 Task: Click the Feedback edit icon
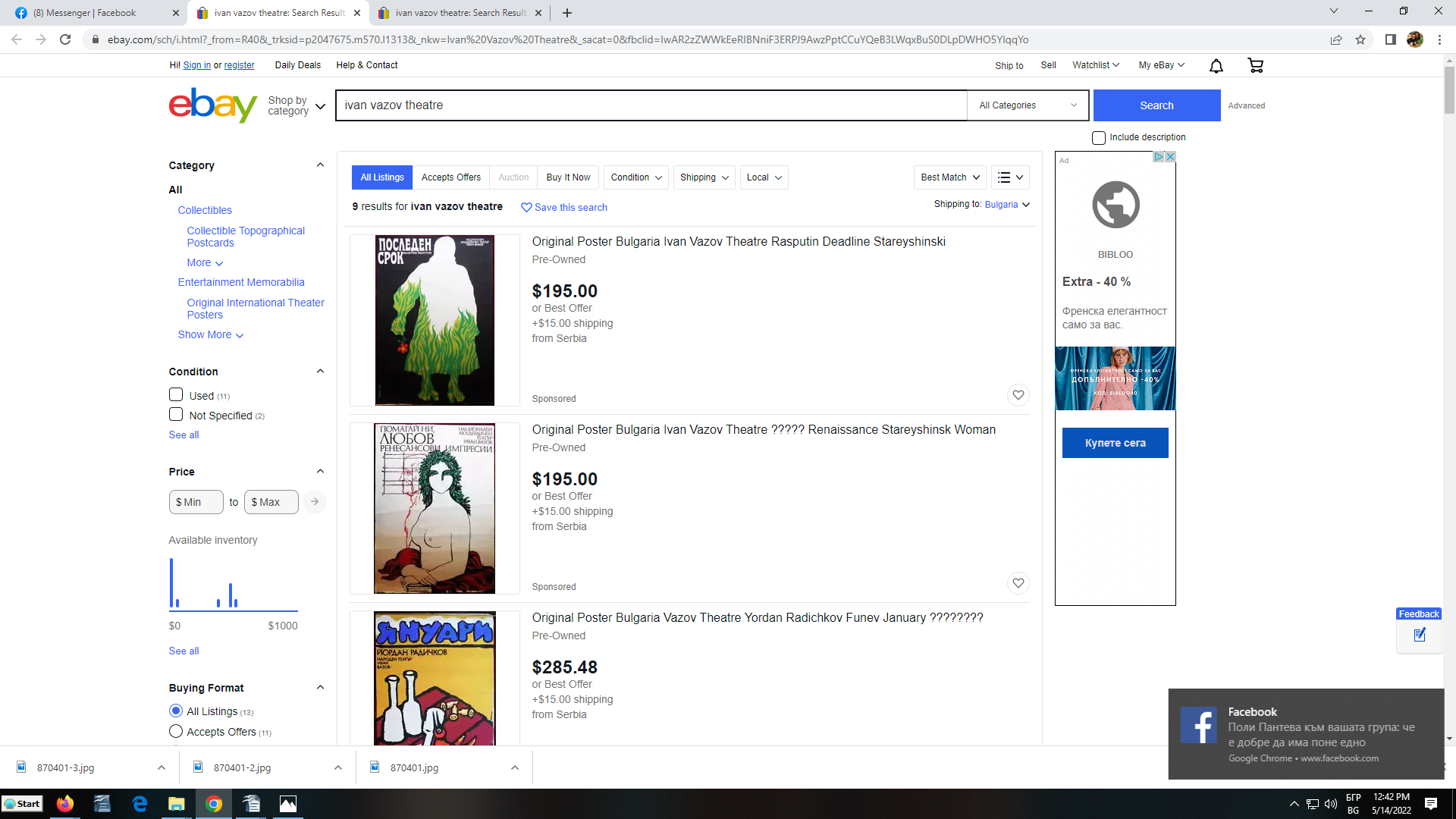[1420, 635]
